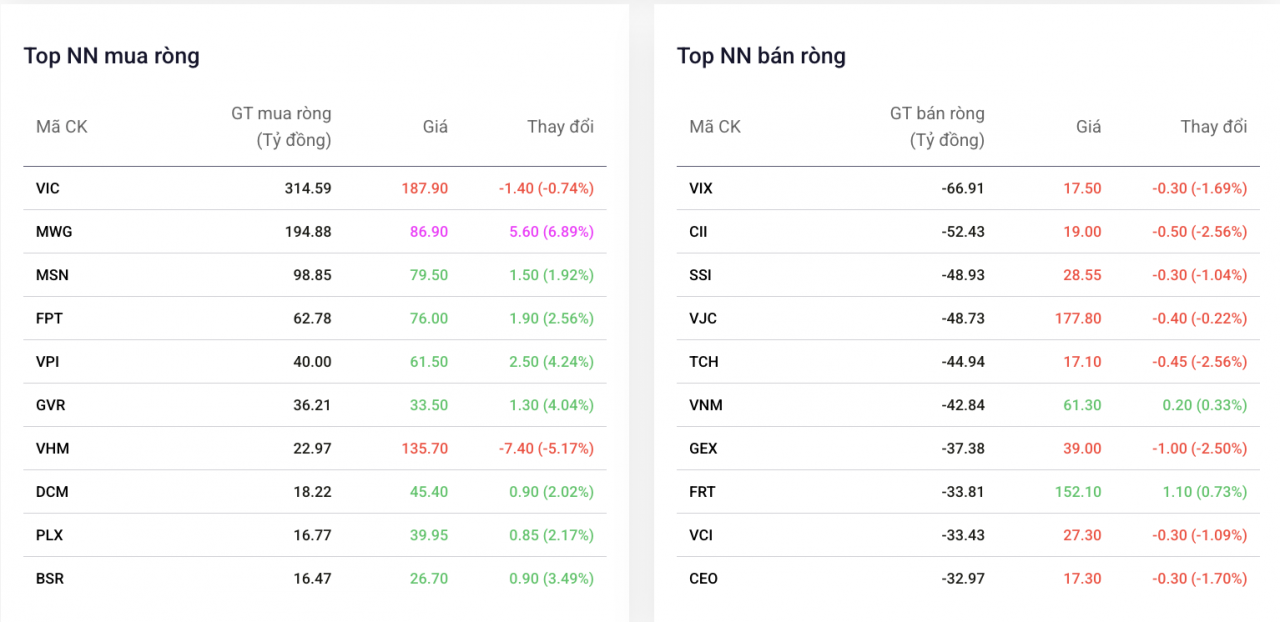
Task: Sort by GT bán ròng column header
Action: coord(937,127)
